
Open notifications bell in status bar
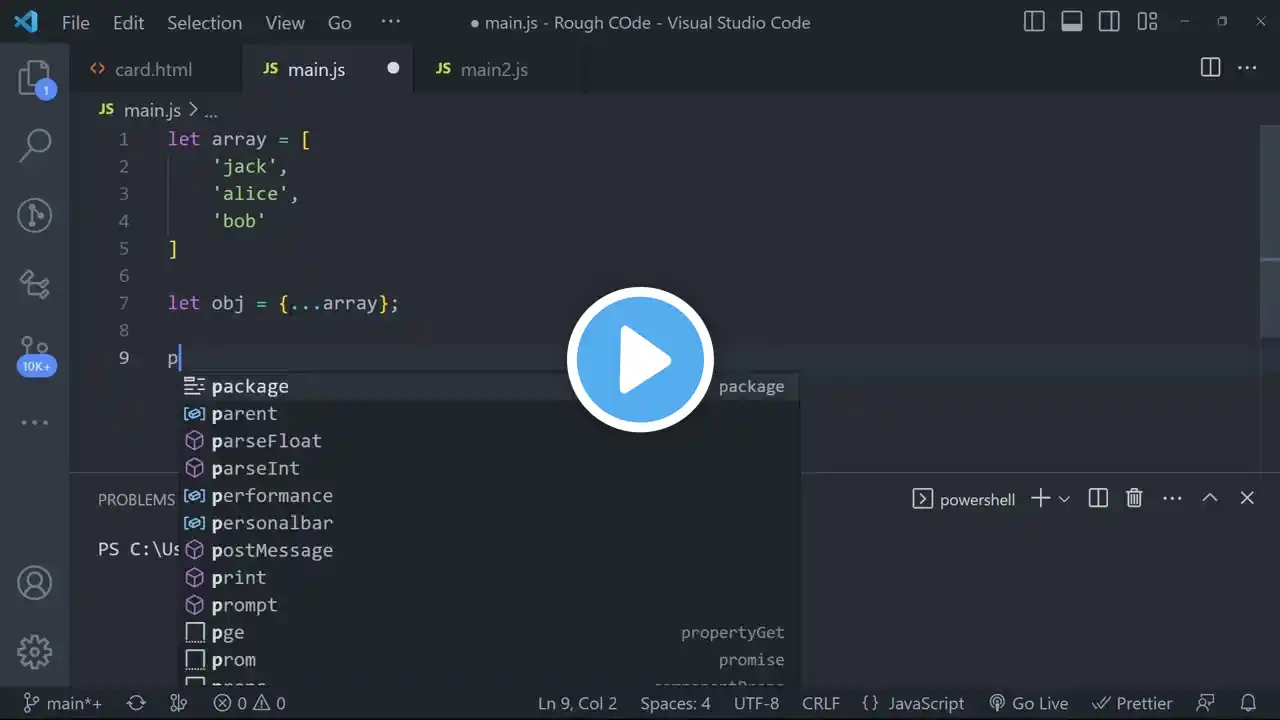[1248, 703]
